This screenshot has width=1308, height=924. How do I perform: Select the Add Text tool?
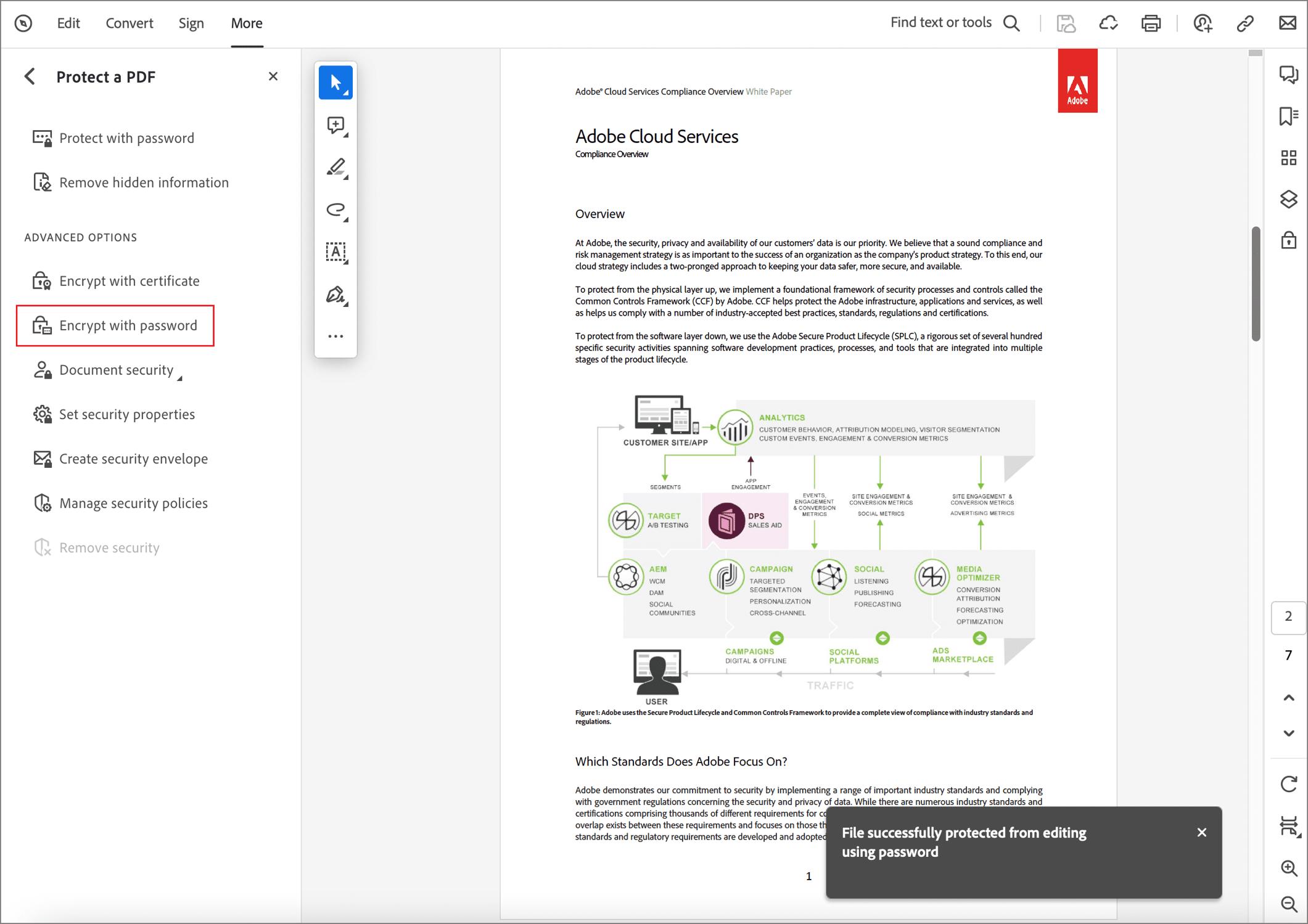[335, 251]
